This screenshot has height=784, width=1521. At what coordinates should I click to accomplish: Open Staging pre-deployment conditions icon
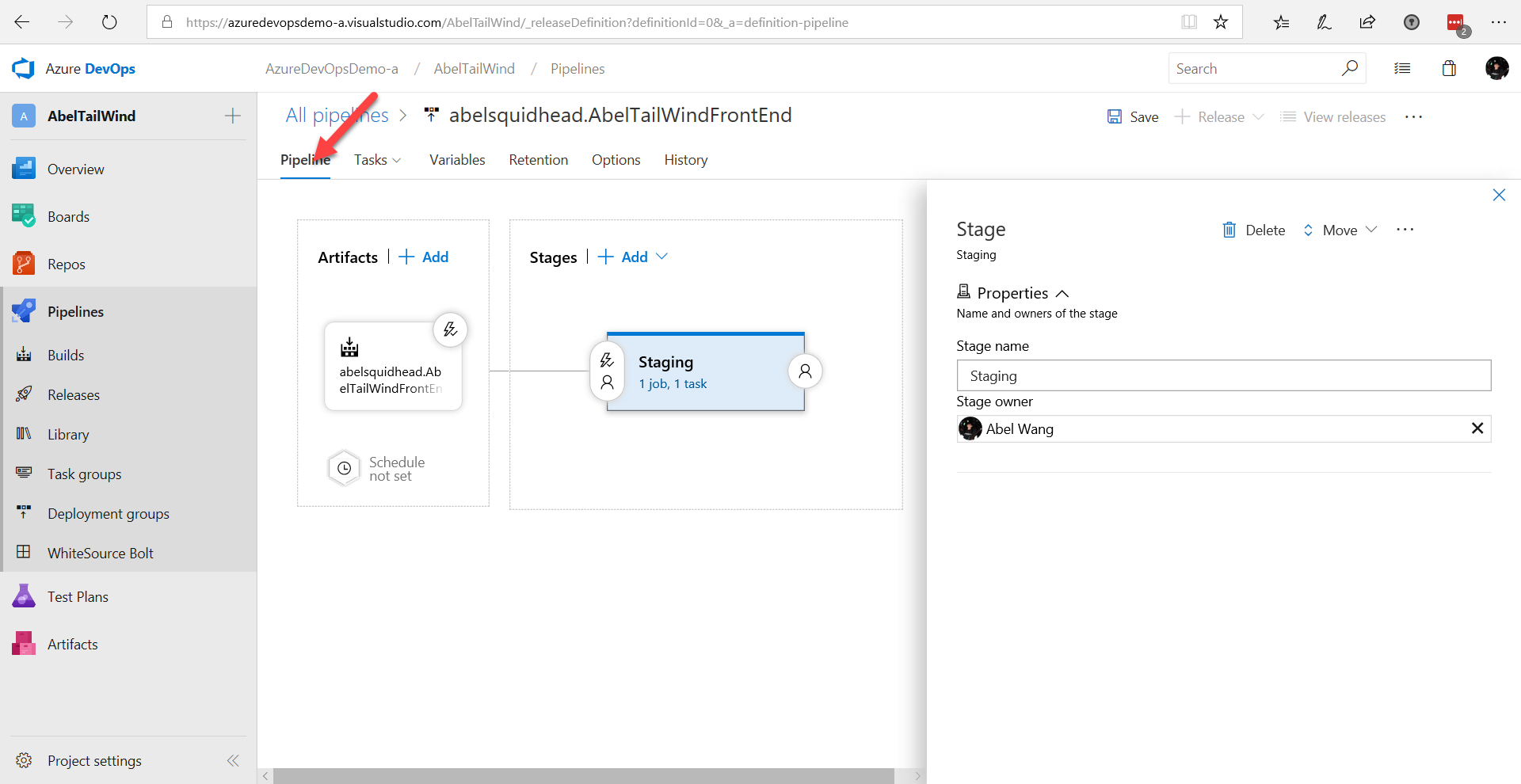point(607,371)
